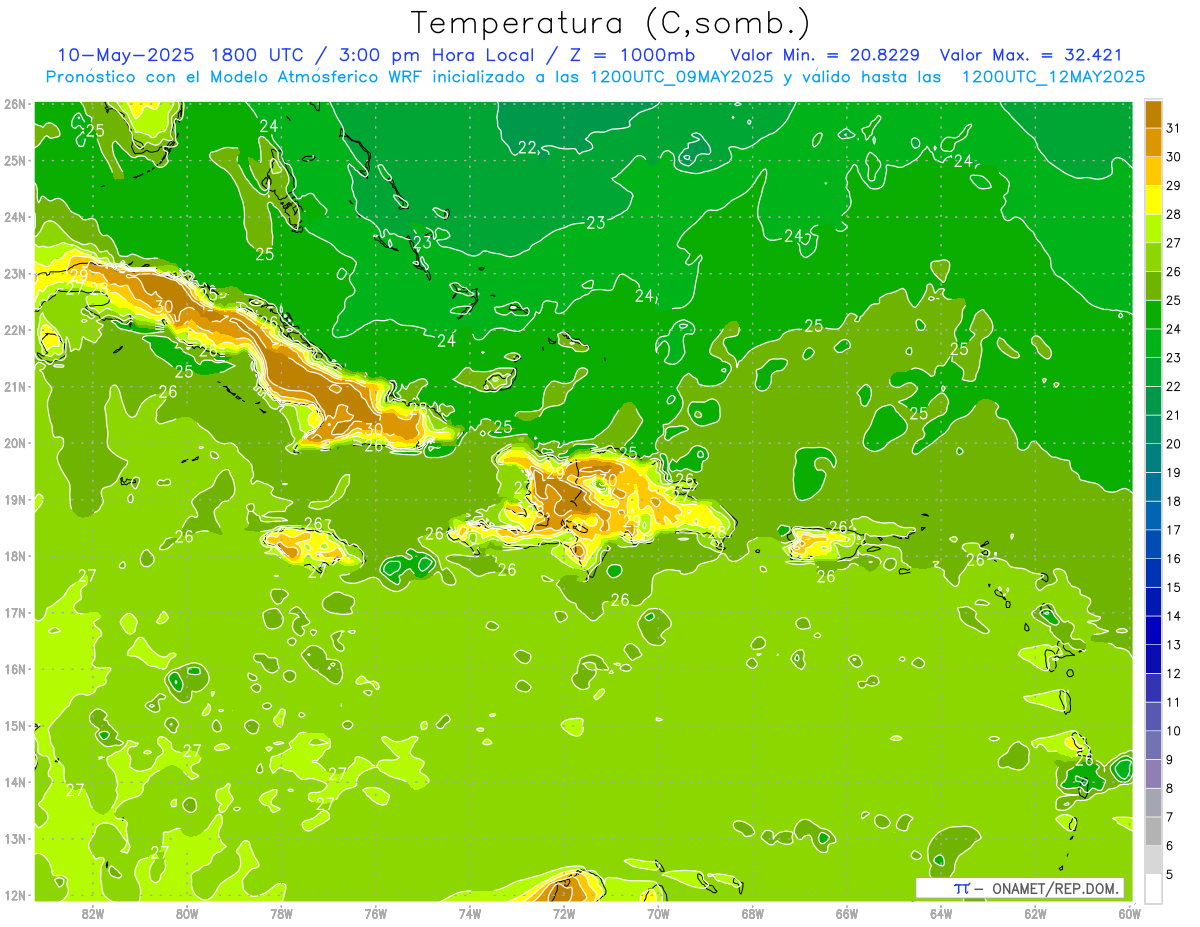Click the "68W" longitude axis label
The height and width of the screenshot is (927, 1200).
point(752,913)
